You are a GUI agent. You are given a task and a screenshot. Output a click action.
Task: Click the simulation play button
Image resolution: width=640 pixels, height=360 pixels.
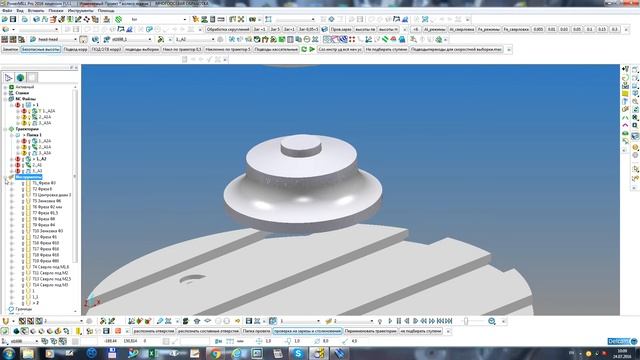[390, 321]
